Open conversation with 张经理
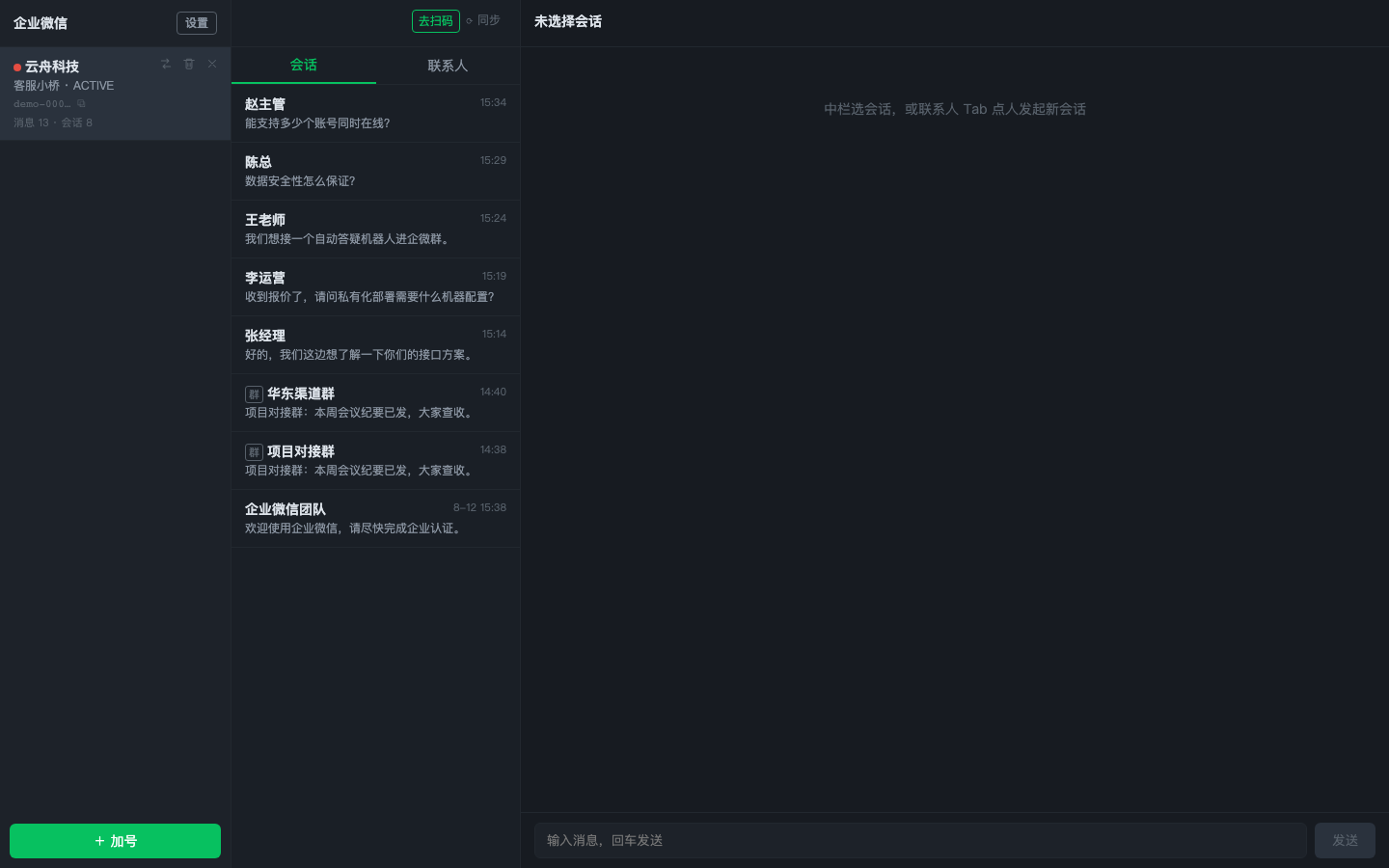 pos(376,344)
